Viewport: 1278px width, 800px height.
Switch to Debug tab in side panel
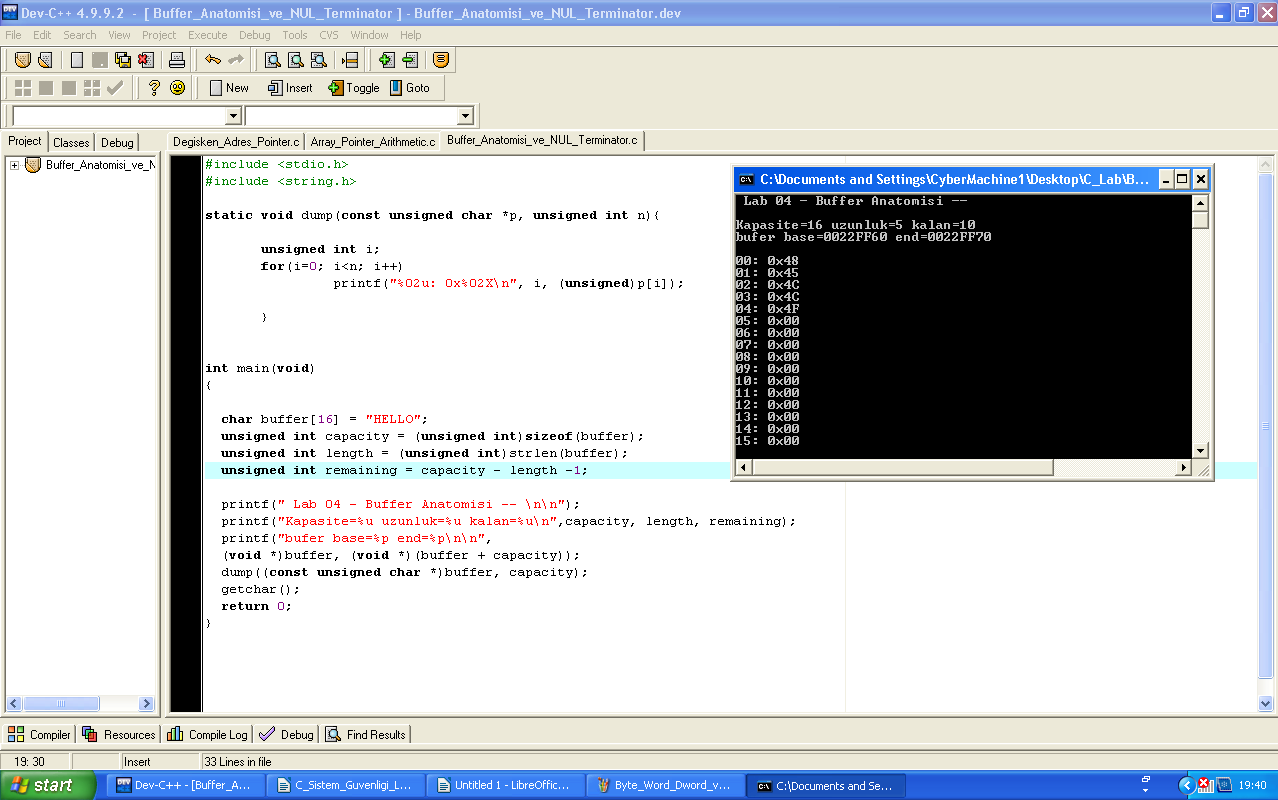(x=117, y=142)
